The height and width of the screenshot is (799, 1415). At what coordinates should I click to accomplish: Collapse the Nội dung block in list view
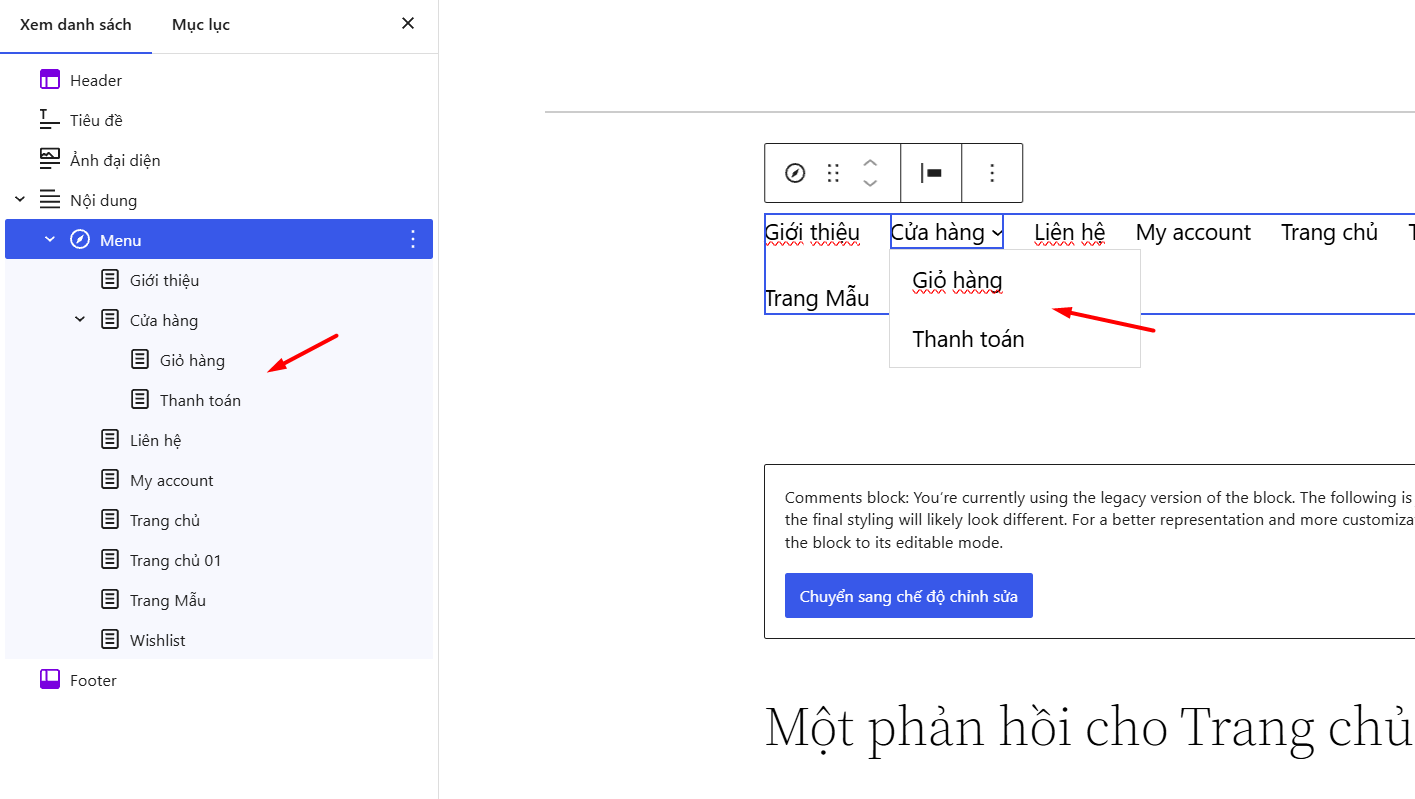coord(19,198)
